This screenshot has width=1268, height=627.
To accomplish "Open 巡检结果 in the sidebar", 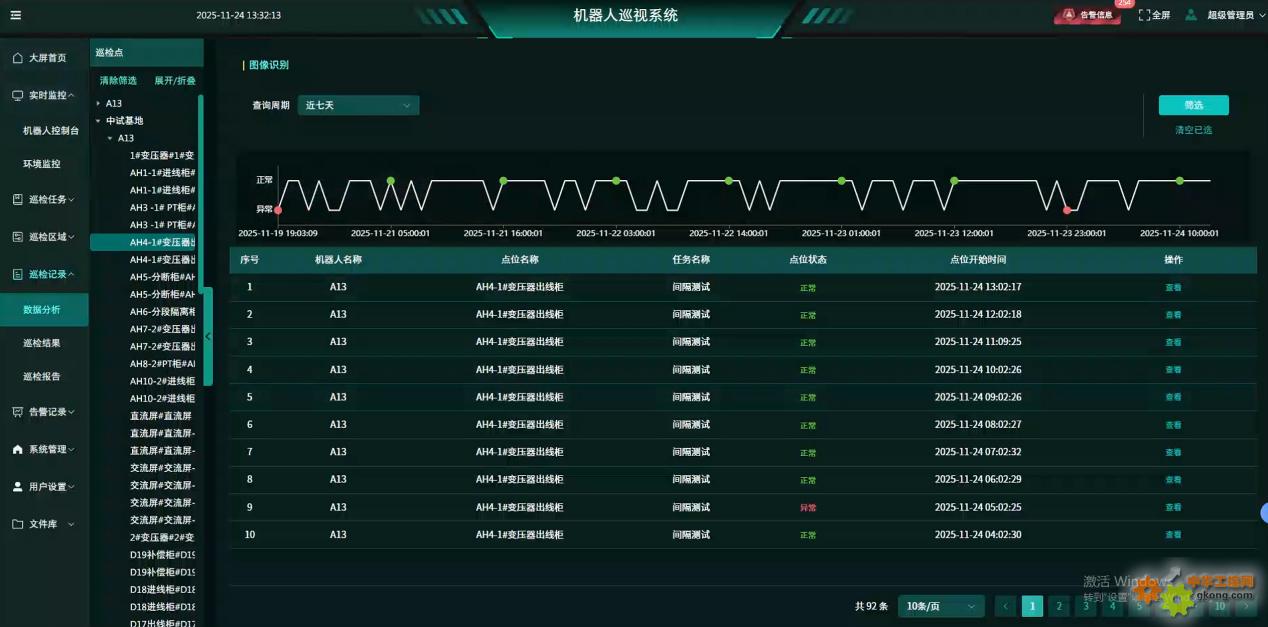I will 42,343.
